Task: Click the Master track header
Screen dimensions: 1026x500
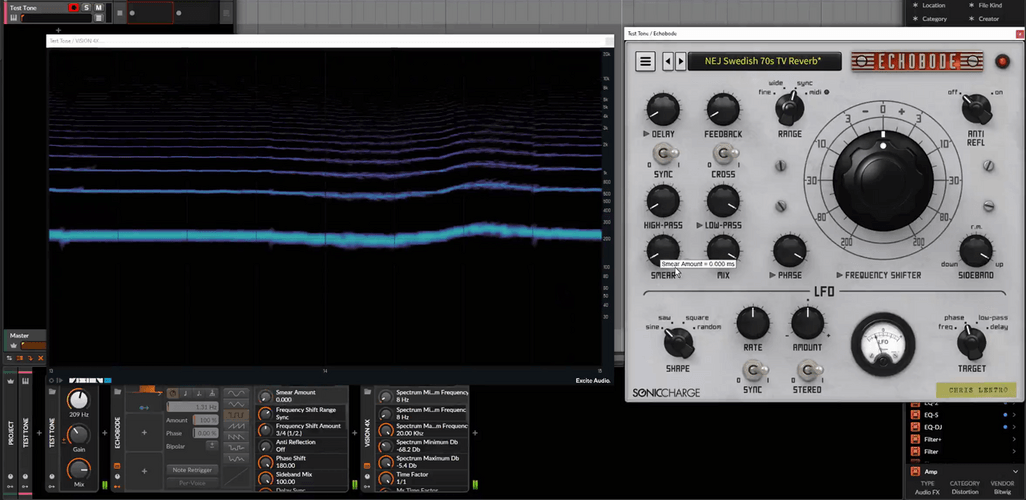Action: (x=25, y=340)
